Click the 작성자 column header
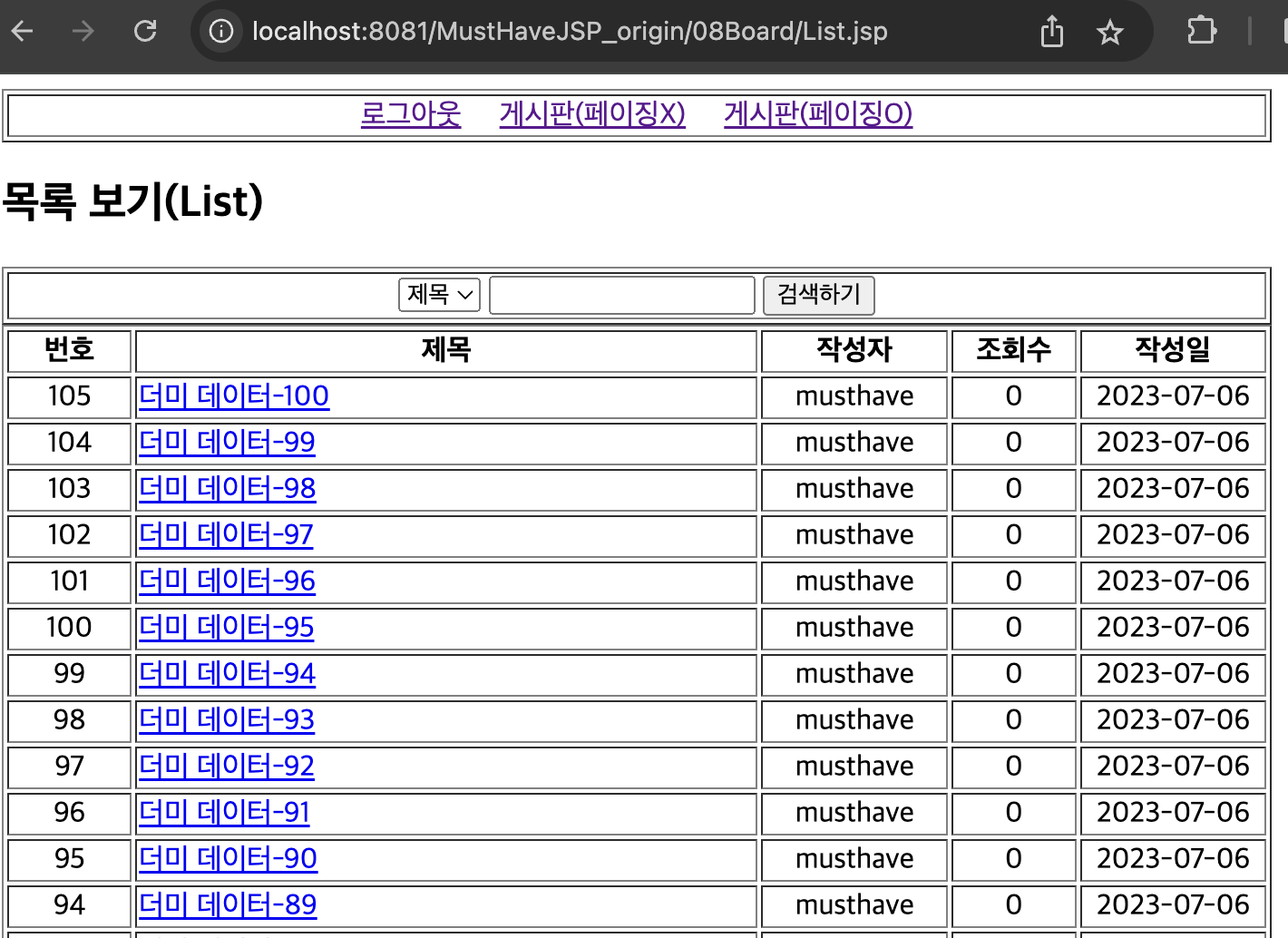The height and width of the screenshot is (938, 1288). pyautogui.click(x=854, y=350)
